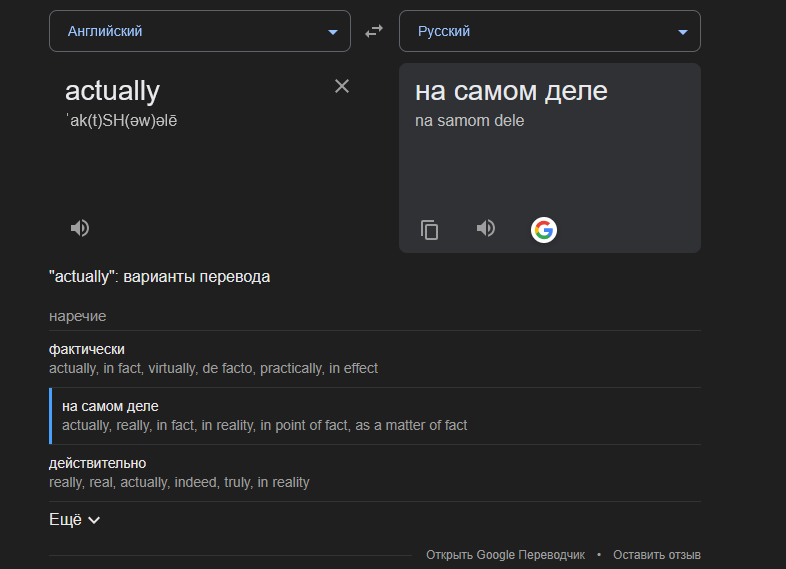This screenshot has width=786, height=569.
Task: Swap source and target languages
Action: (374, 32)
